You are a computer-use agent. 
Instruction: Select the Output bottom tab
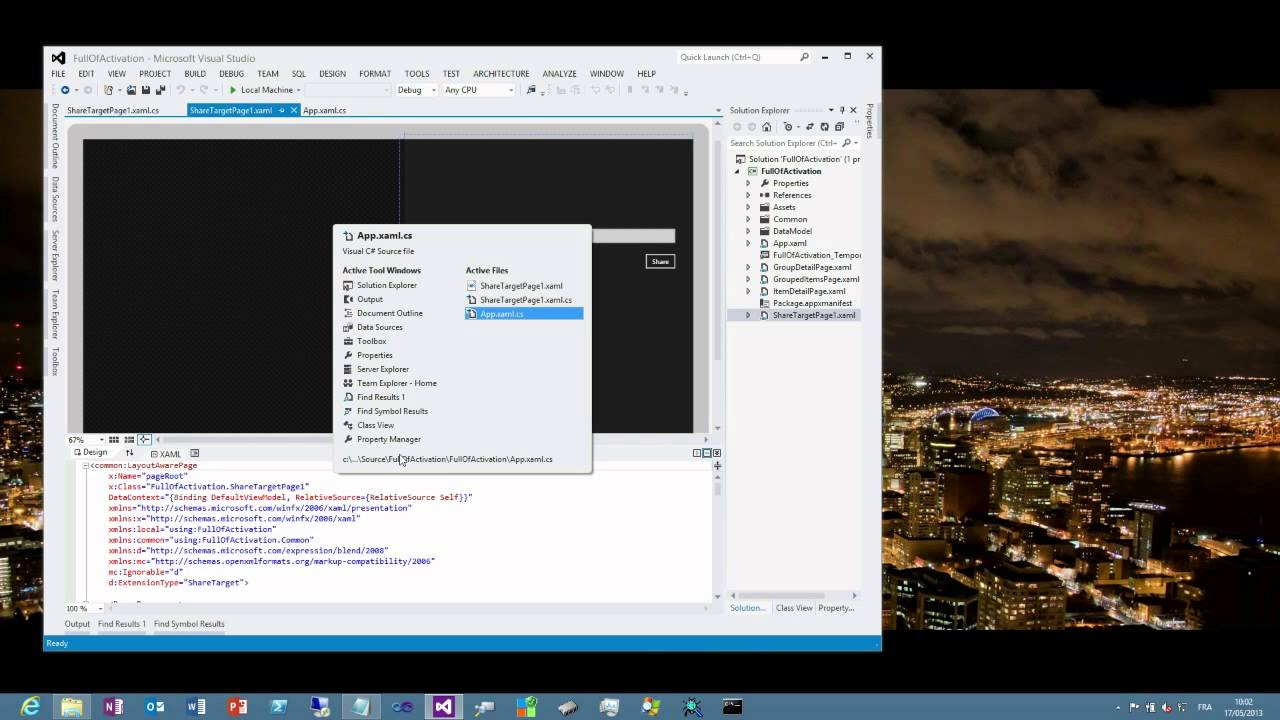click(x=77, y=624)
